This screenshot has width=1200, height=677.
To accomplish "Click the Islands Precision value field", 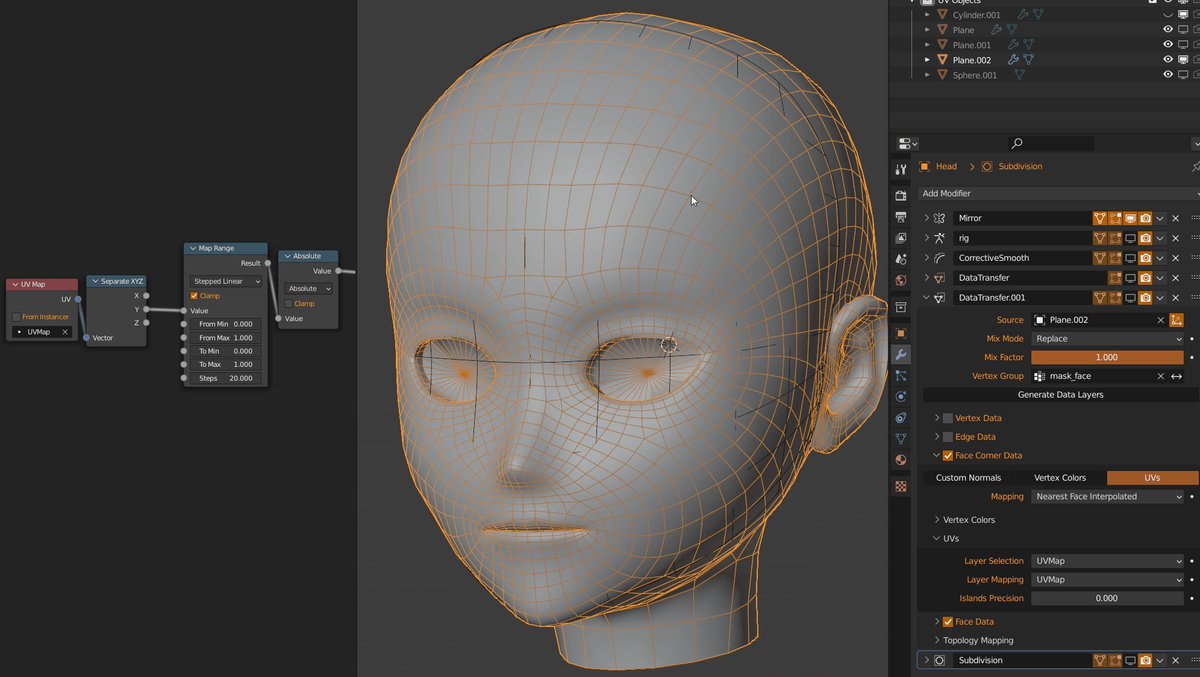I will tap(1107, 598).
